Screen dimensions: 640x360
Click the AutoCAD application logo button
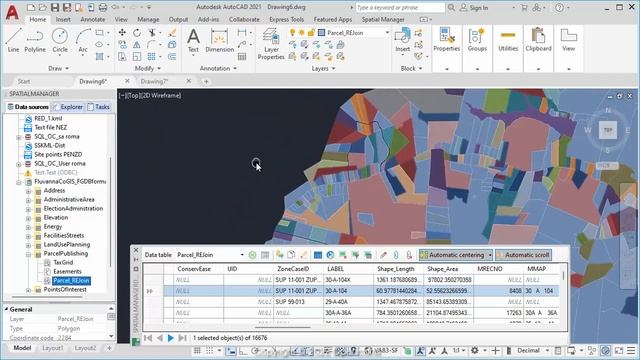click(12, 12)
